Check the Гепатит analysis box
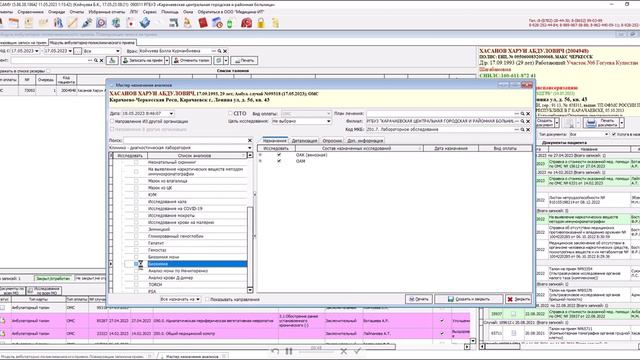640x360 pixels. pyautogui.click(x=136, y=243)
